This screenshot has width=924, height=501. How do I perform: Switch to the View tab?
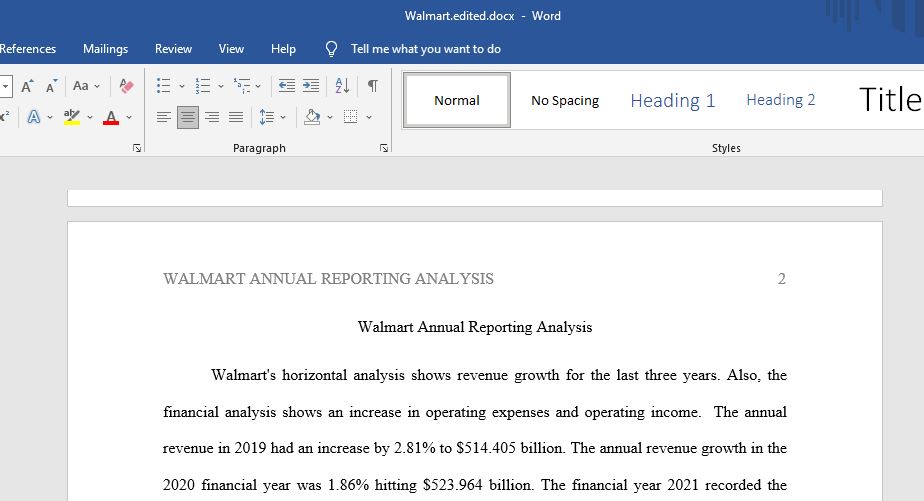coord(231,49)
